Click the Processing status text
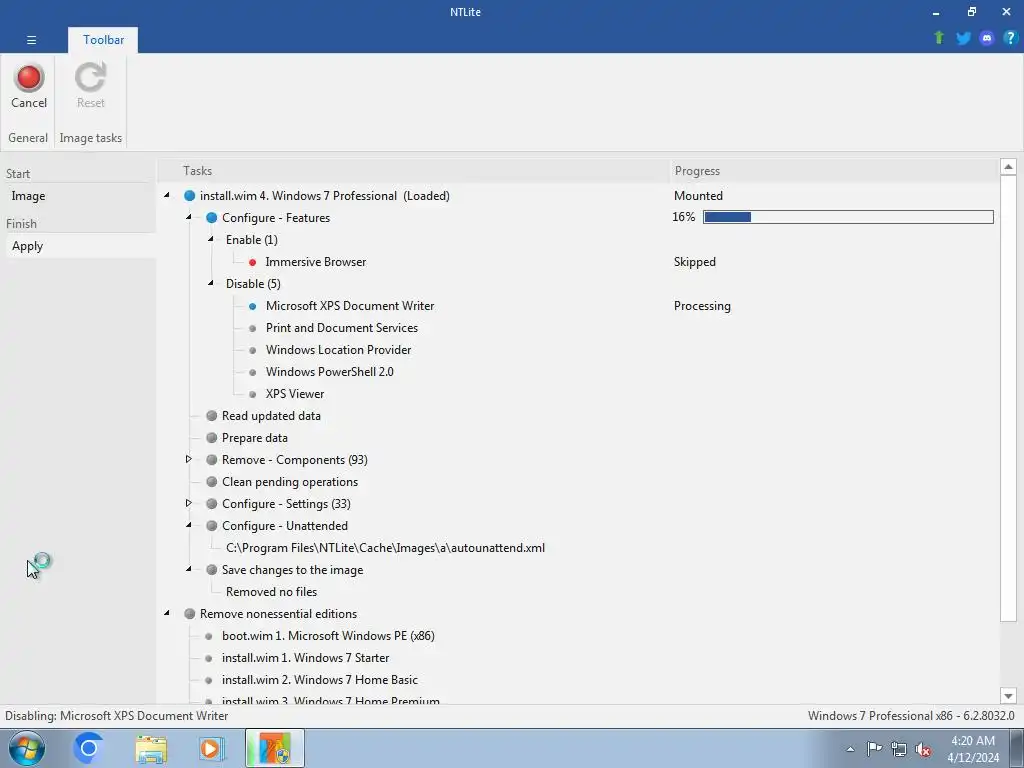 702,306
